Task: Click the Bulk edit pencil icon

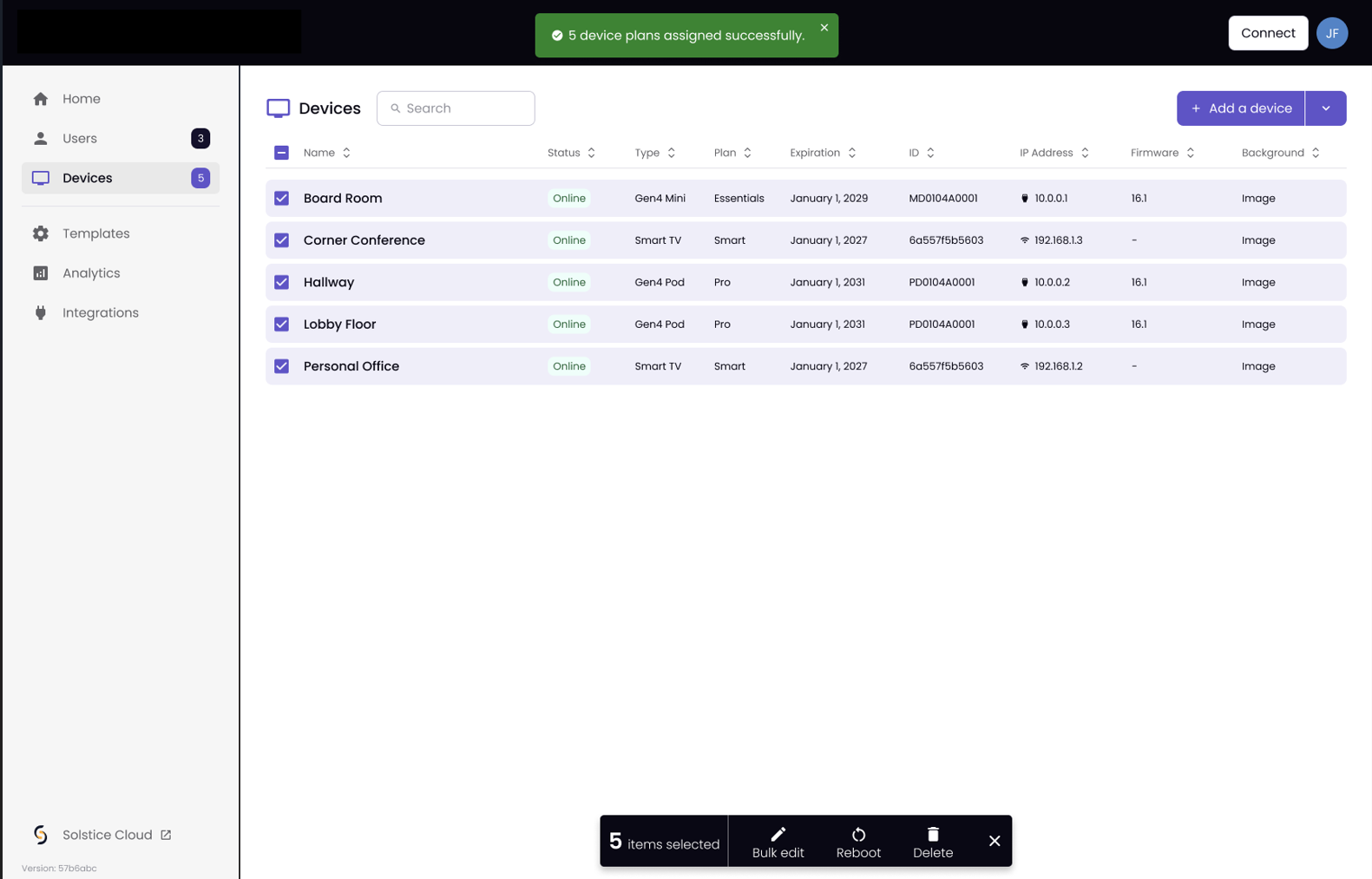Action: coord(778,834)
